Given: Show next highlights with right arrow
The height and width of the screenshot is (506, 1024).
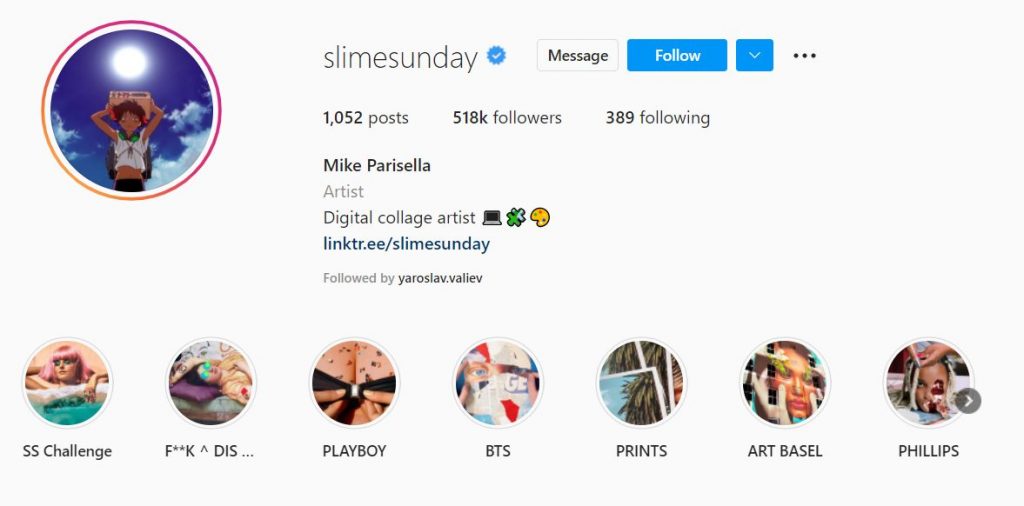Looking at the screenshot, I should point(968,401).
